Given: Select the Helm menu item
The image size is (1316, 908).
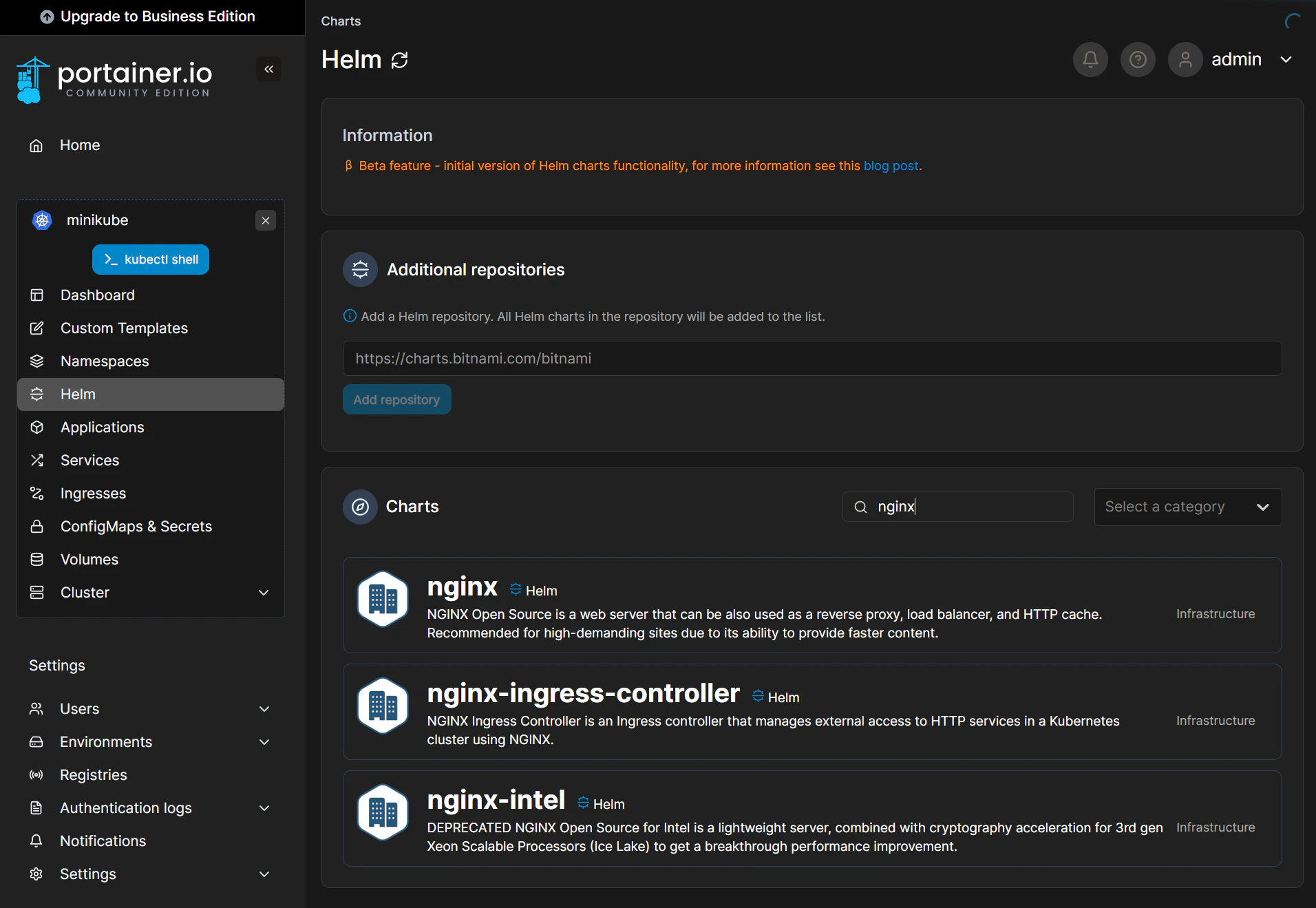Looking at the screenshot, I should click(151, 394).
